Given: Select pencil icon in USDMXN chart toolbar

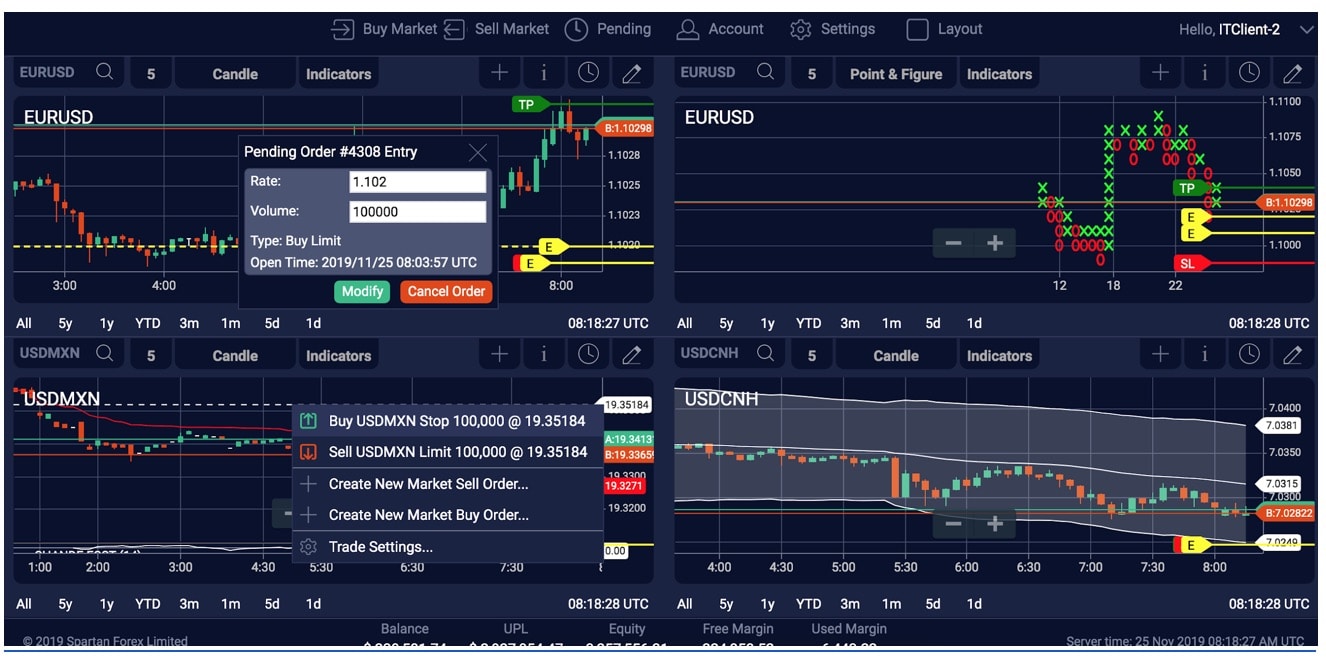Looking at the screenshot, I should tap(632, 355).
